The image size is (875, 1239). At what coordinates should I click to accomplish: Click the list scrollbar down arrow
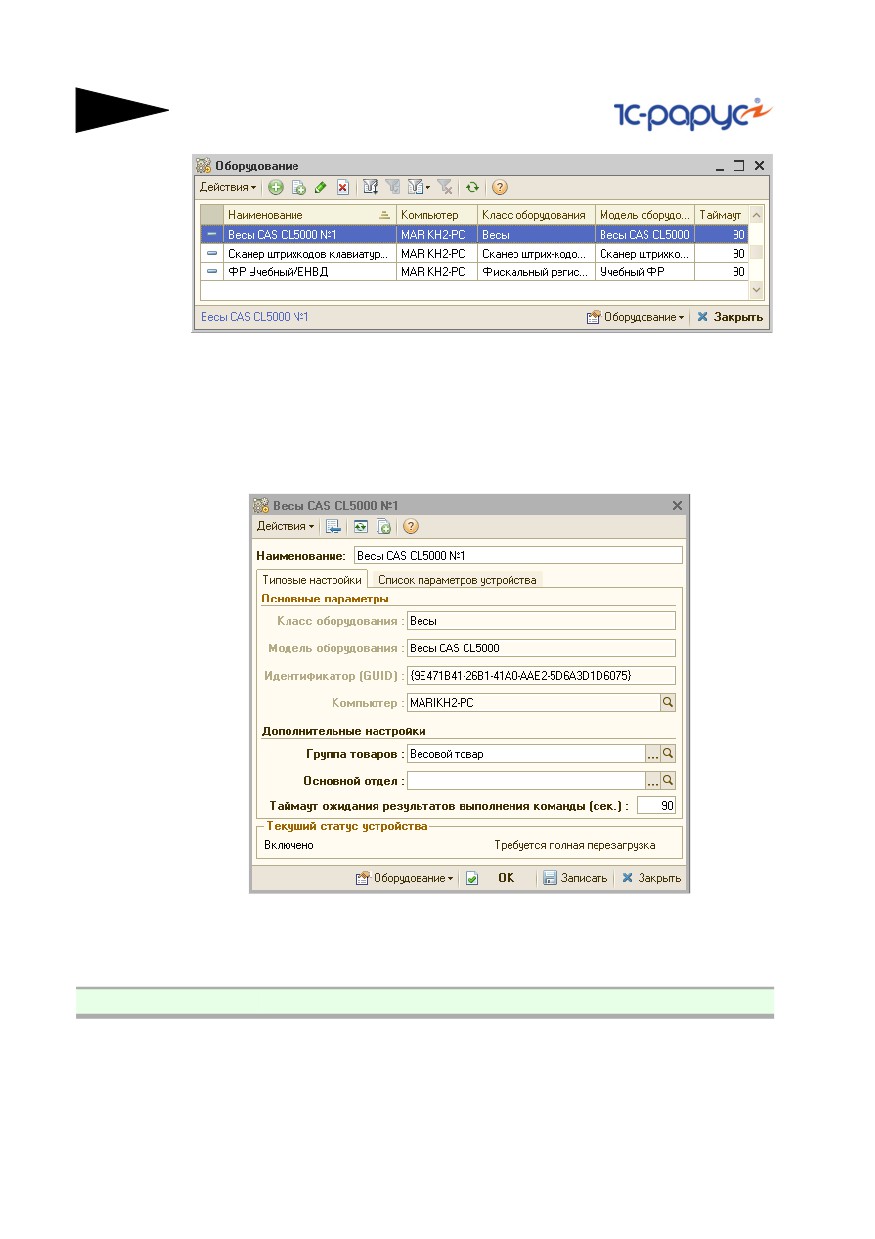(x=757, y=289)
